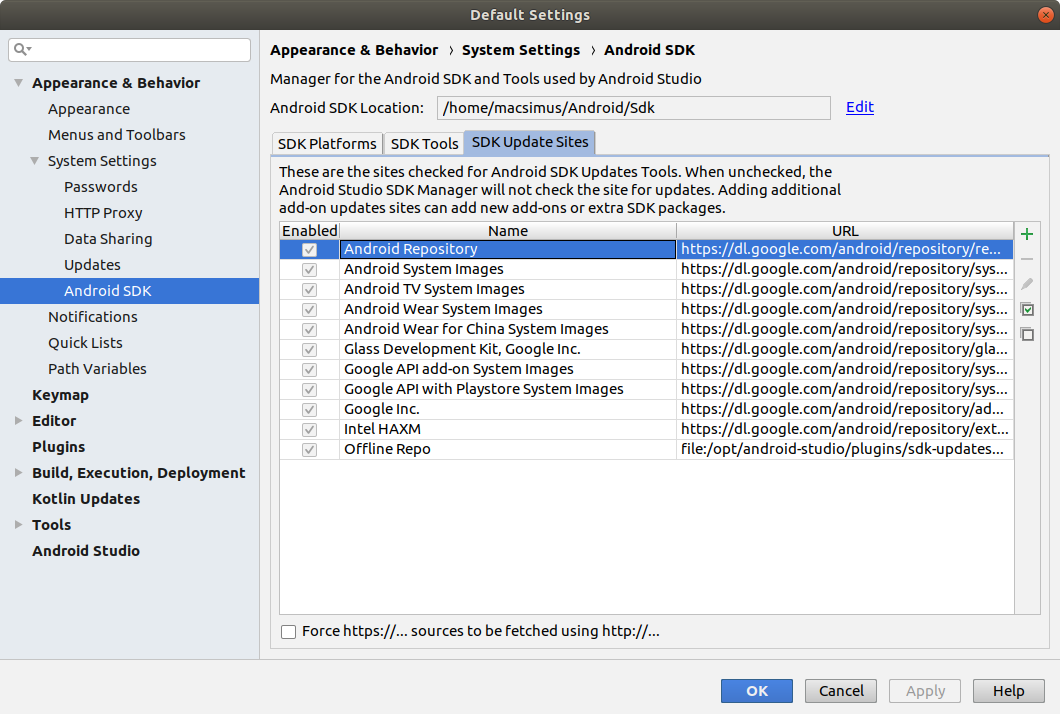Select Google API with Playstore System Images
Image resolution: width=1060 pixels, height=714 pixels.
(x=508, y=389)
